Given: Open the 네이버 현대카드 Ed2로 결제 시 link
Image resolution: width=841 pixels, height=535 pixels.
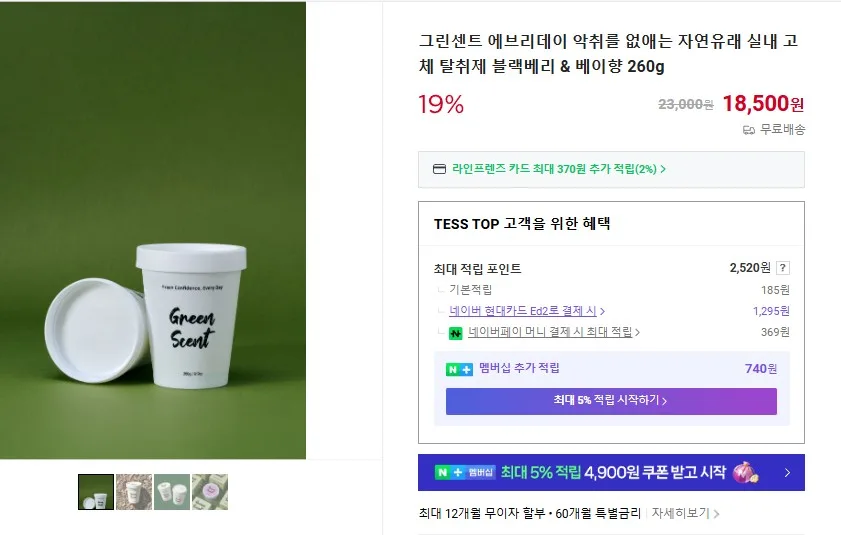Looking at the screenshot, I should [527, 311].
